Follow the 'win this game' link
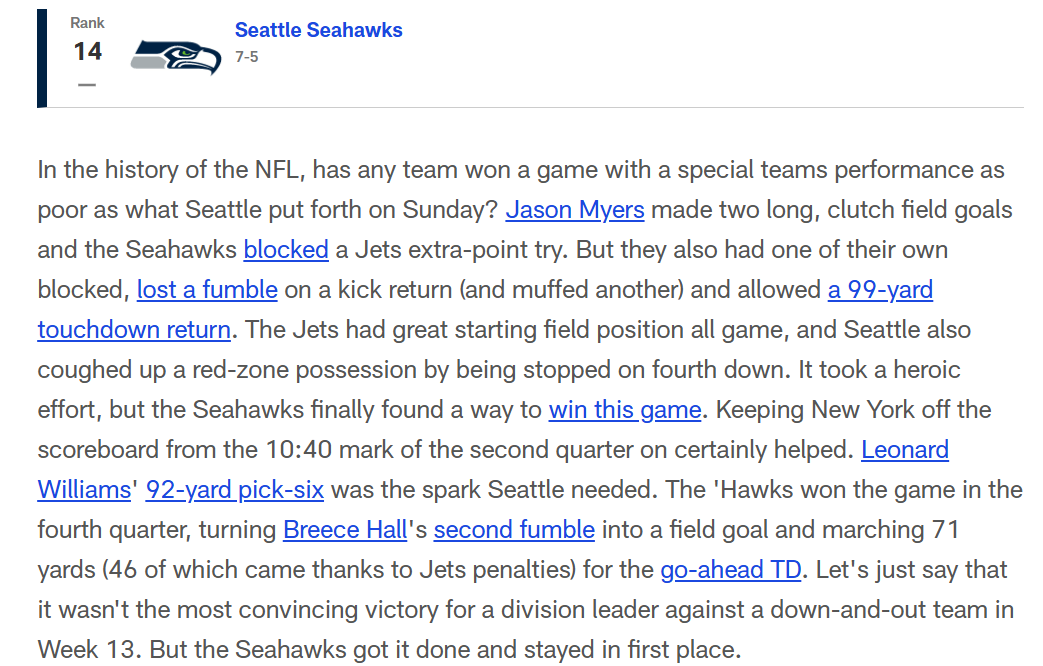This screenshot has height=666, width=1043. [625, 410]
